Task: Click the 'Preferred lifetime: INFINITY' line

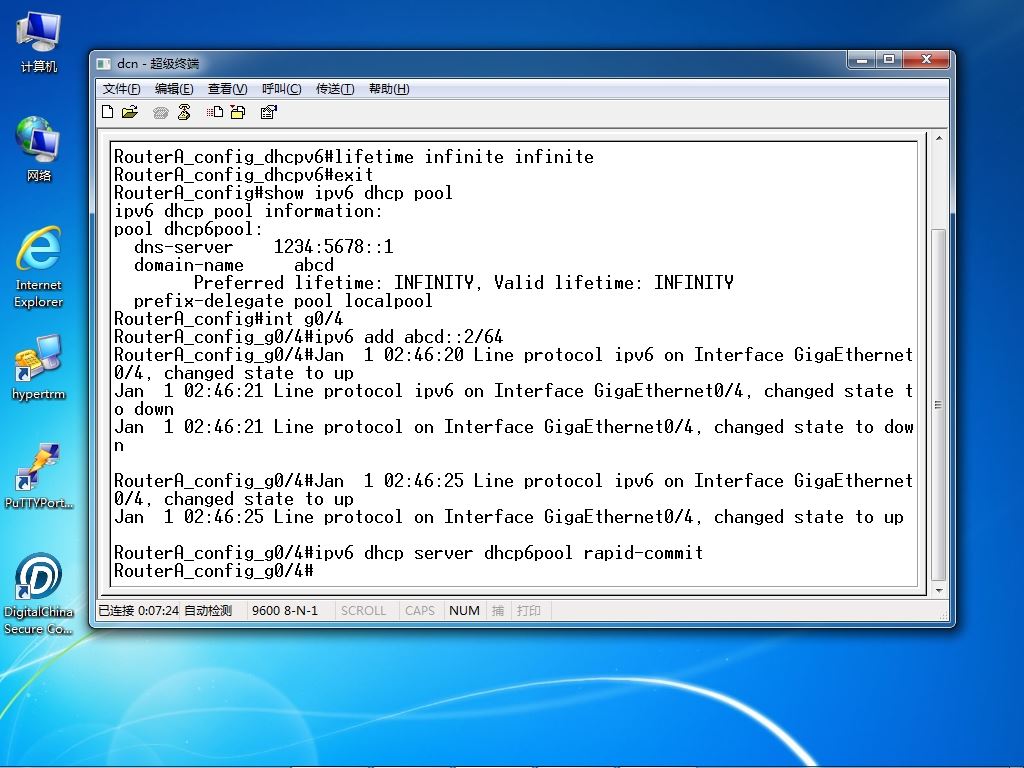Action: pos(464,283)
